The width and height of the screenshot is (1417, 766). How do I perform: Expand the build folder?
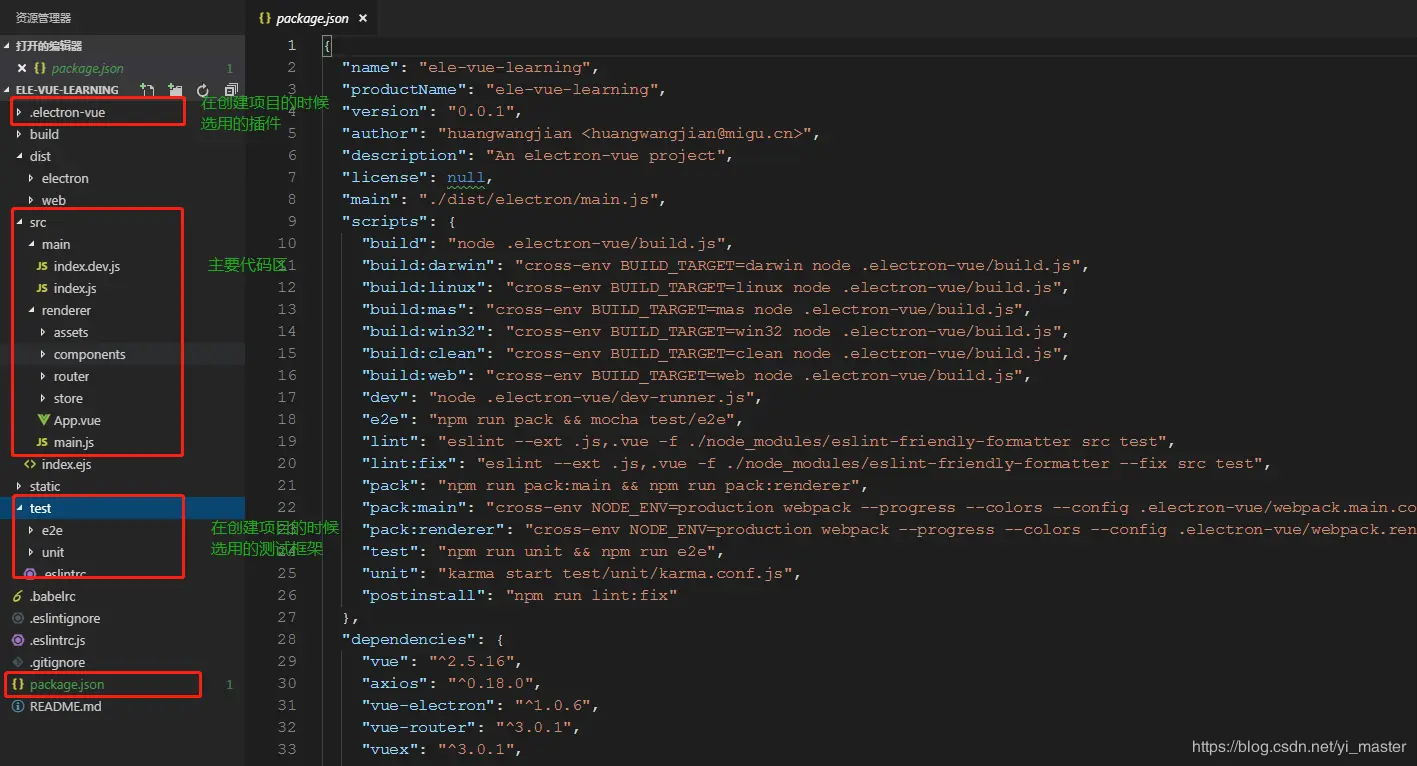[19, 134]
